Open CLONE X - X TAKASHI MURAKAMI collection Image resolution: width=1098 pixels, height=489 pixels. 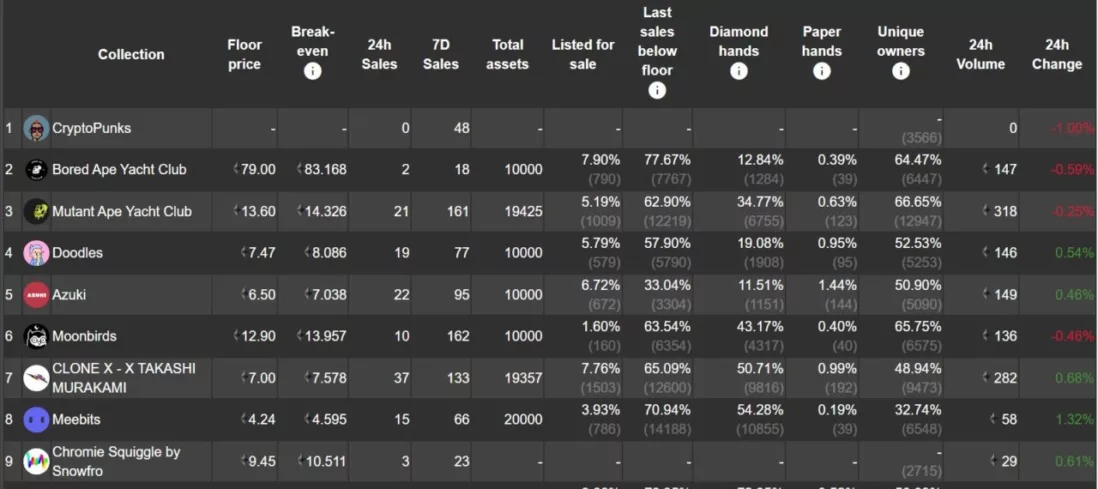[x=124, y=378]
